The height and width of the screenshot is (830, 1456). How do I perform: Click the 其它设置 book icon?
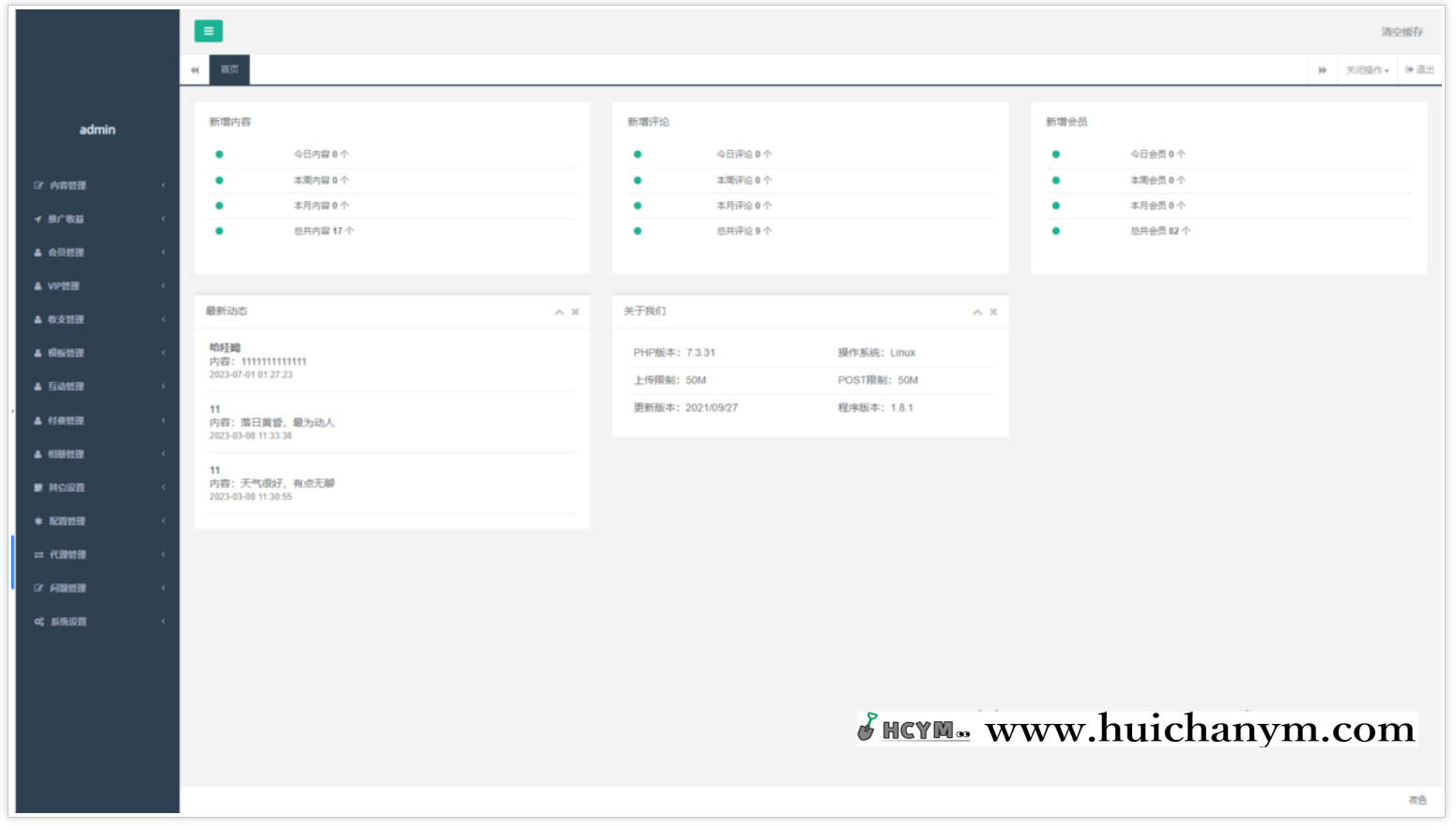[x=38, y=487]
